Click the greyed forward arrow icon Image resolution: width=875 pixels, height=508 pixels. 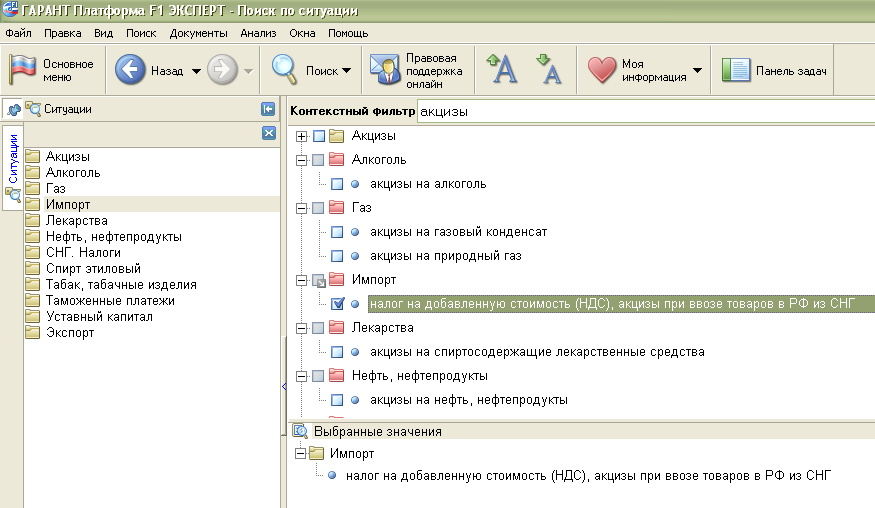click(x=222, y=70)
